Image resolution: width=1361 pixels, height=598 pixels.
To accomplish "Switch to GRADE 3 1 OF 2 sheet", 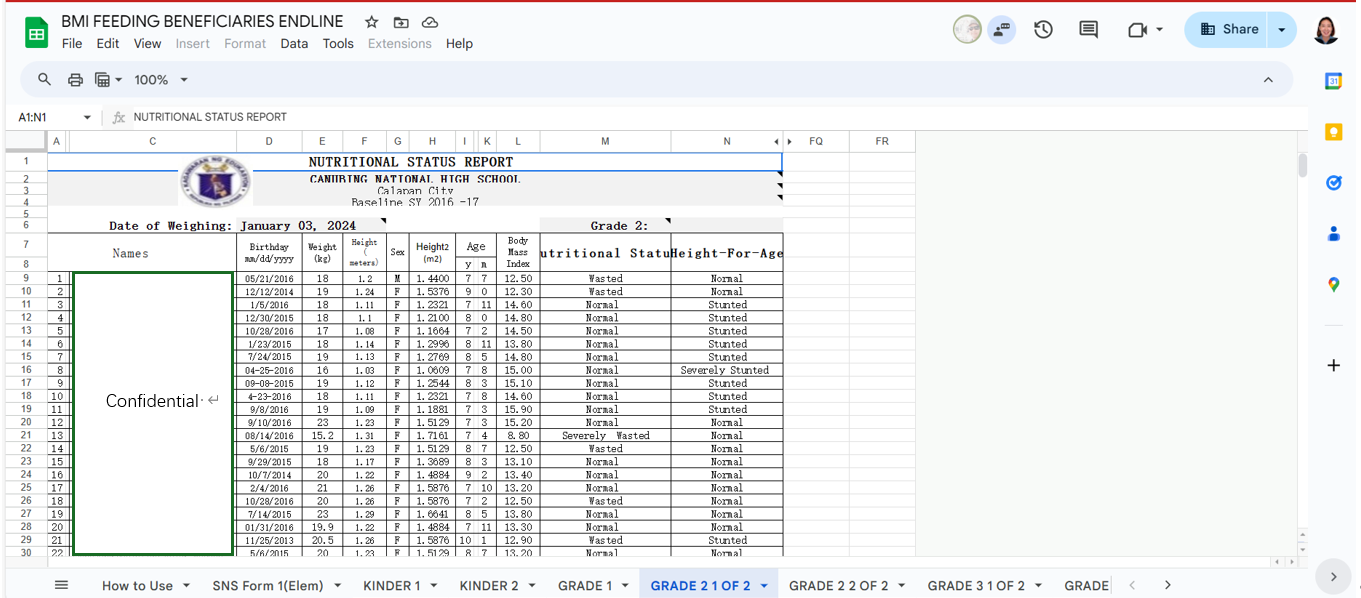I will pyautogui.click(x=976, y=586).
